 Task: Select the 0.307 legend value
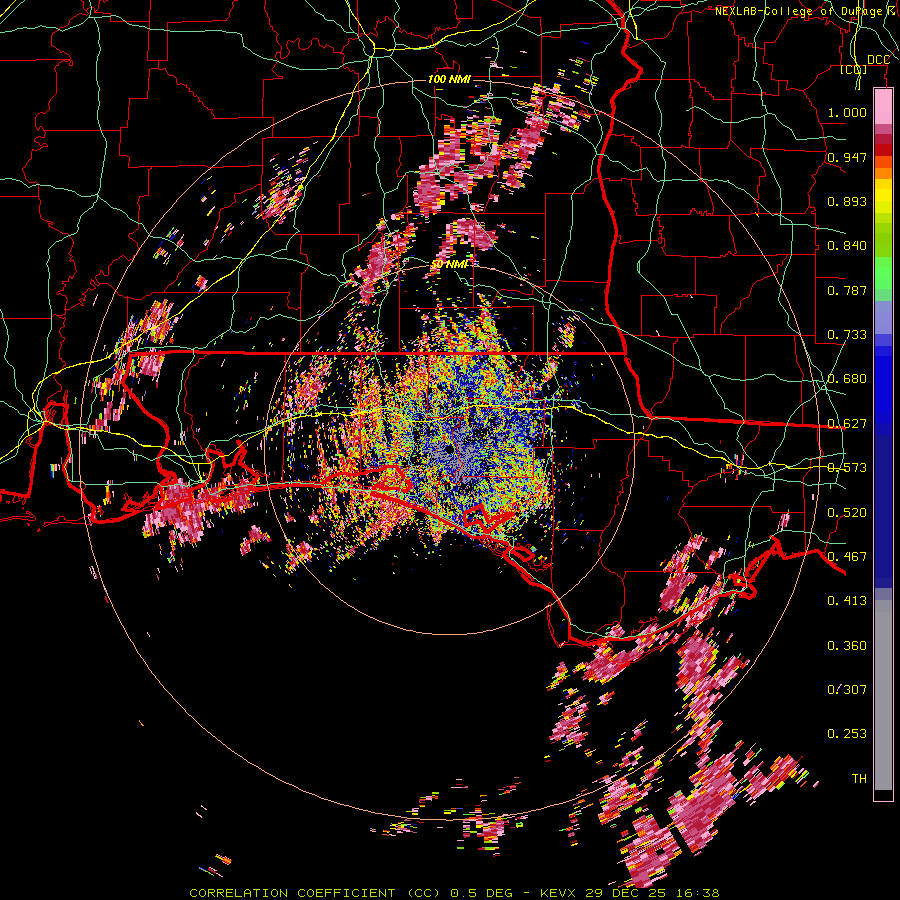pyautogui.click(x=847, y=690)
